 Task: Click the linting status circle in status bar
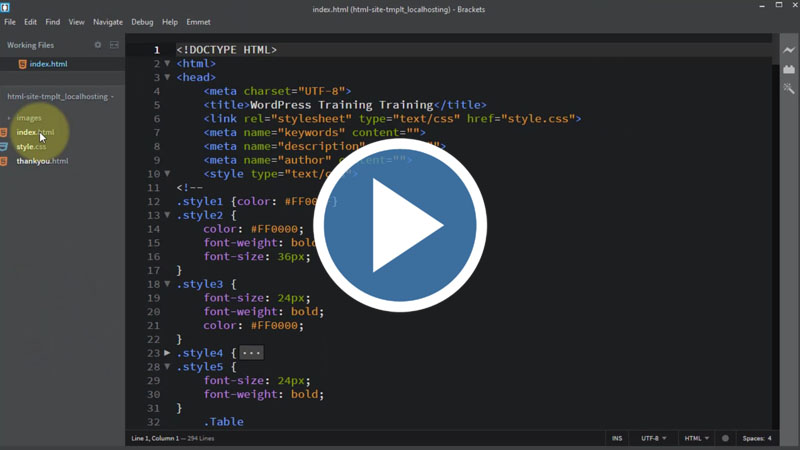[726, 438]
